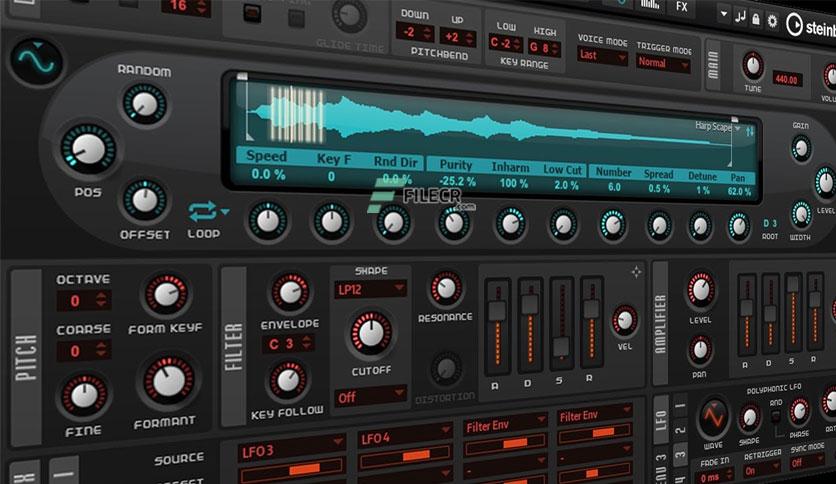Open the distortion type Off dropdown
The width and height of the screenshot is (836, 484).
tap(371, 397)
